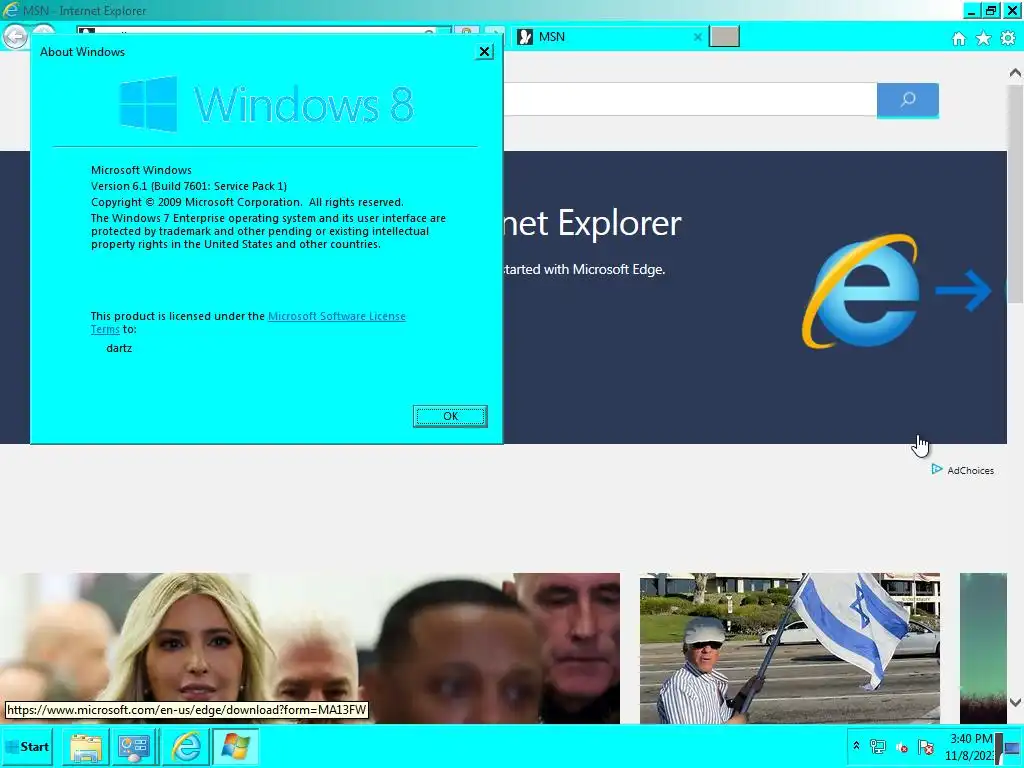The width and height of the screenshot is (1024, 768).
Task: Open Windows Explorer from the taskbar
Action: tap(86, 747)
